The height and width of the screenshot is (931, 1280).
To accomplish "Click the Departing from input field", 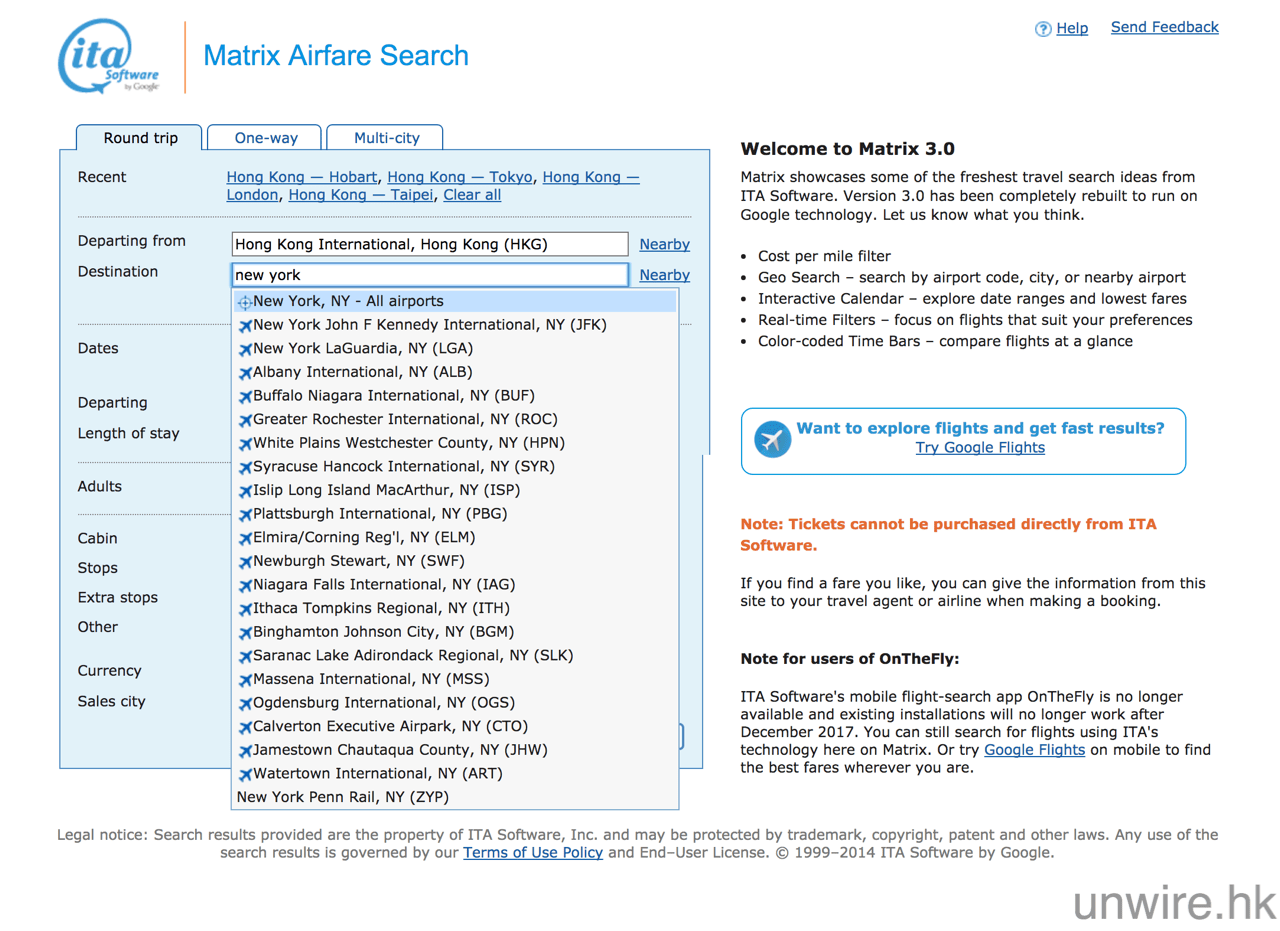I will click(429, 244).
